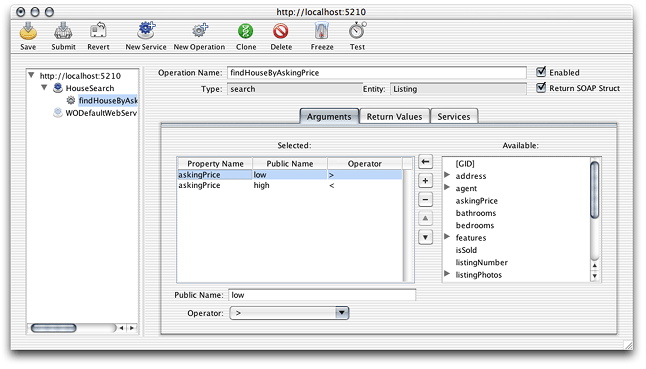
Task: Click the Available list scroll up arrow
Action: click(595, 266)
